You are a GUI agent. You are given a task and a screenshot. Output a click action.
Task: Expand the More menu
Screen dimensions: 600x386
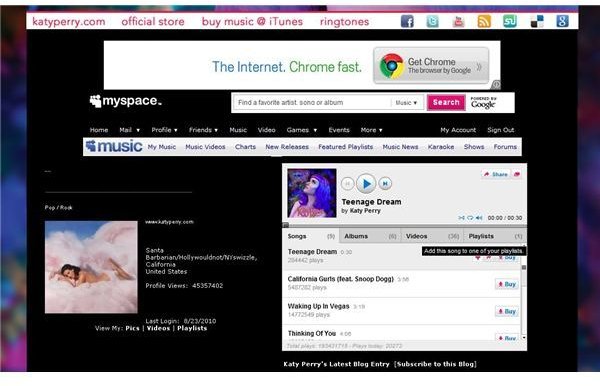[371, 130]
